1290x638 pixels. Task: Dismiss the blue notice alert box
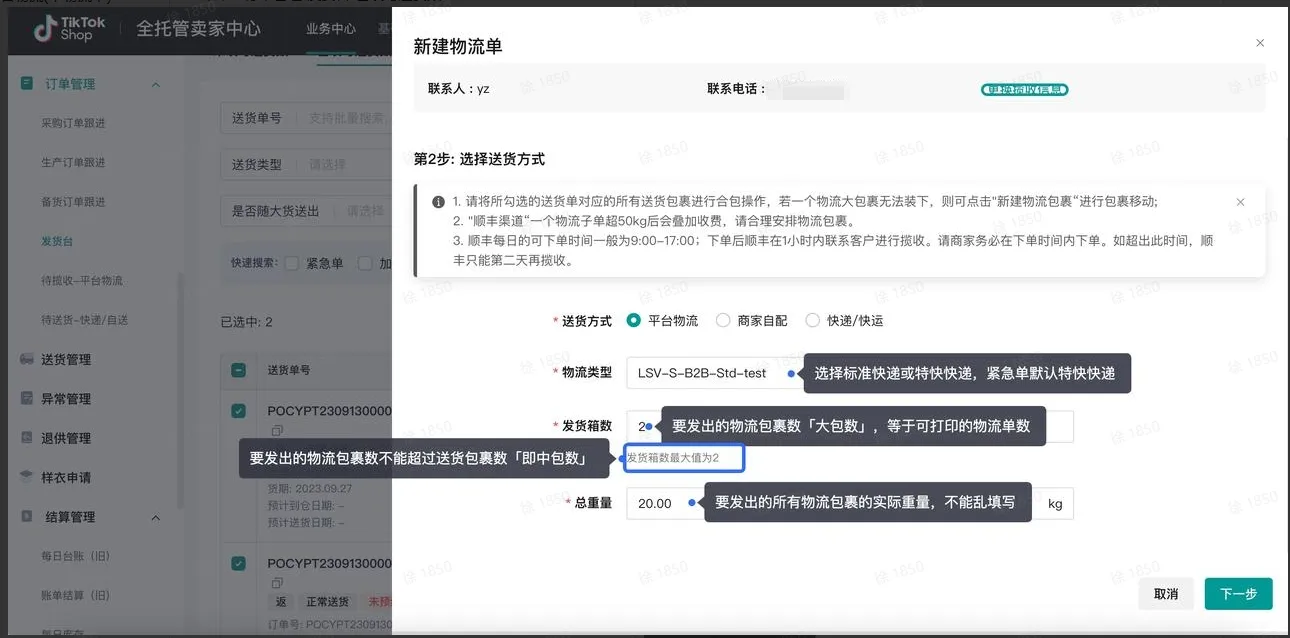[x=1241, y=202]
